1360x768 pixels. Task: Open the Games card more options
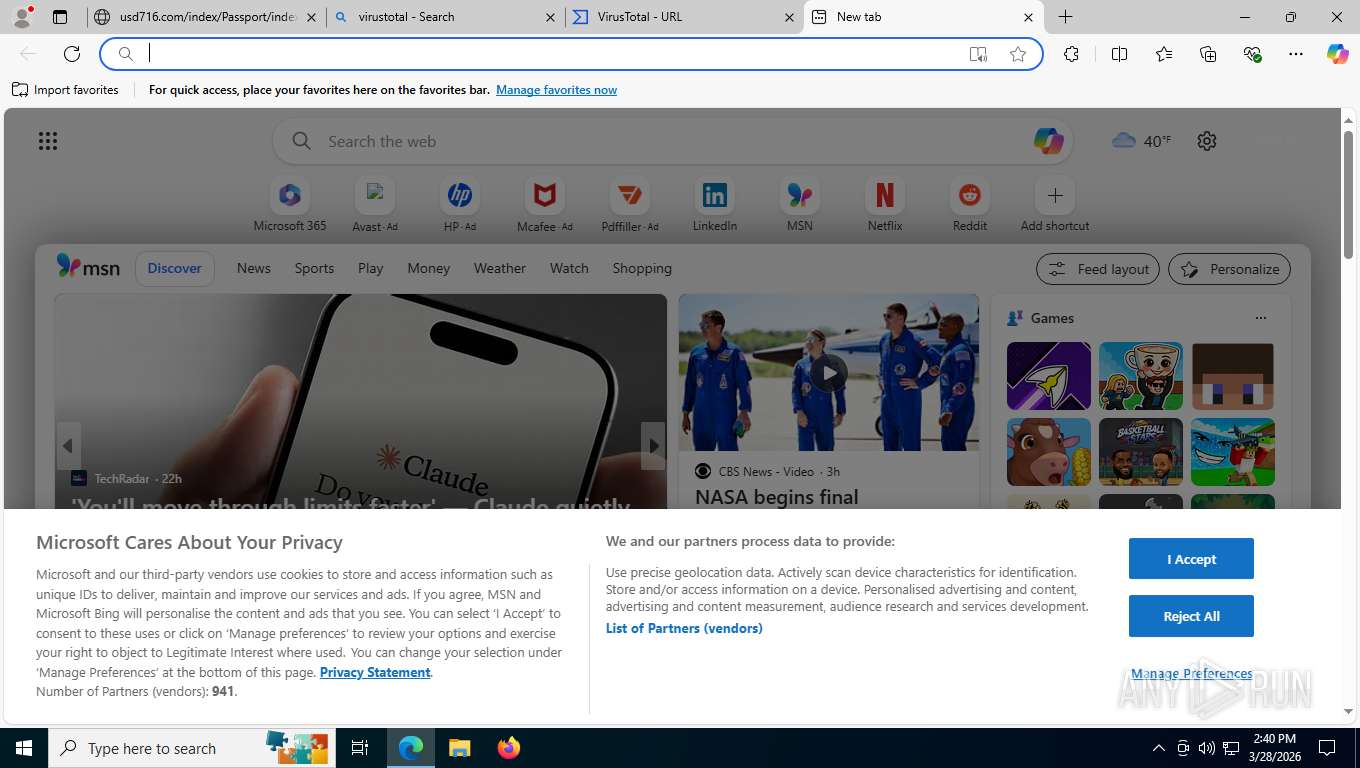pyautogui.click(x=1260, y=318)
